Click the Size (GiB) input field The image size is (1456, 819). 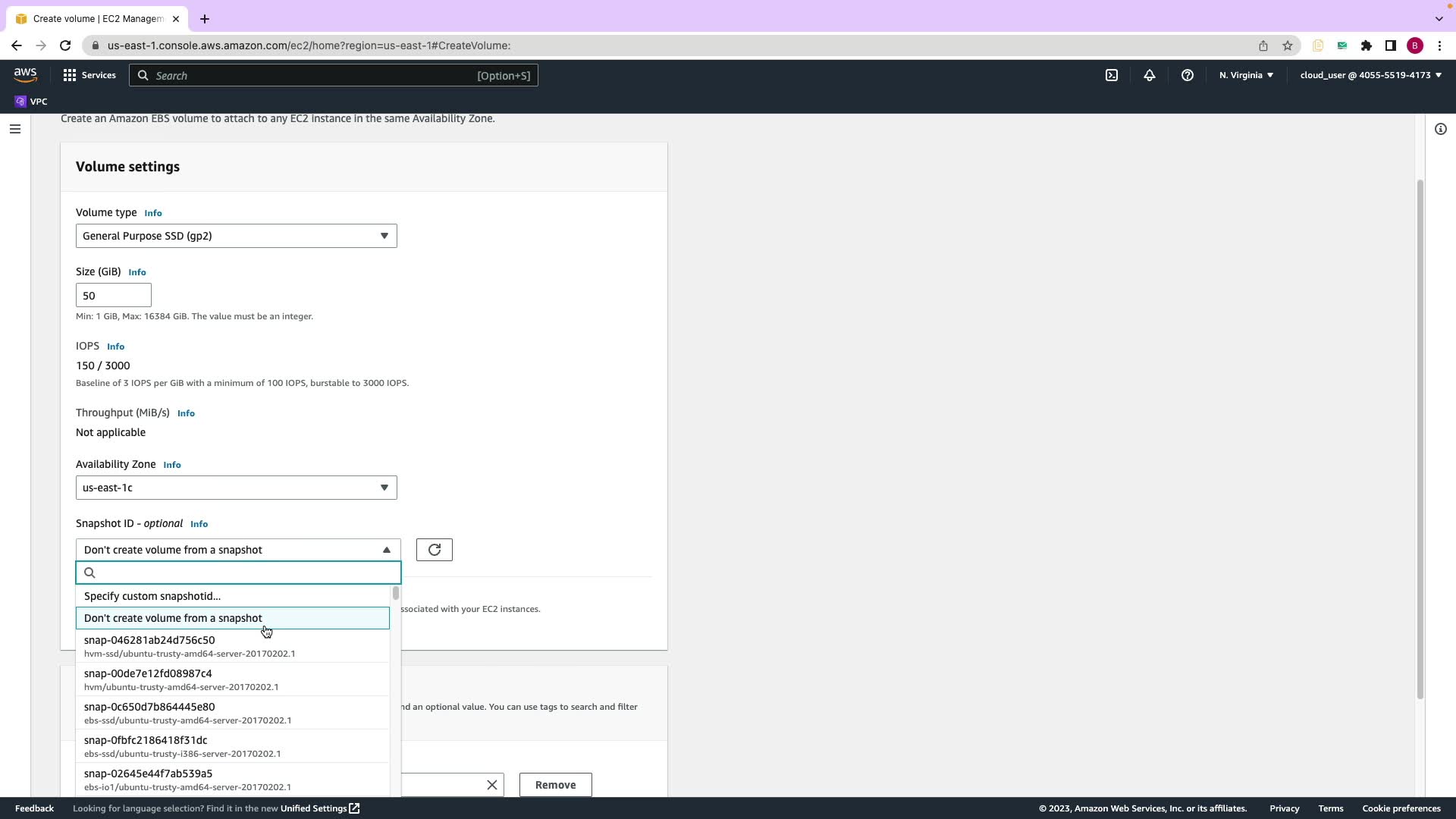click(114, 296)
